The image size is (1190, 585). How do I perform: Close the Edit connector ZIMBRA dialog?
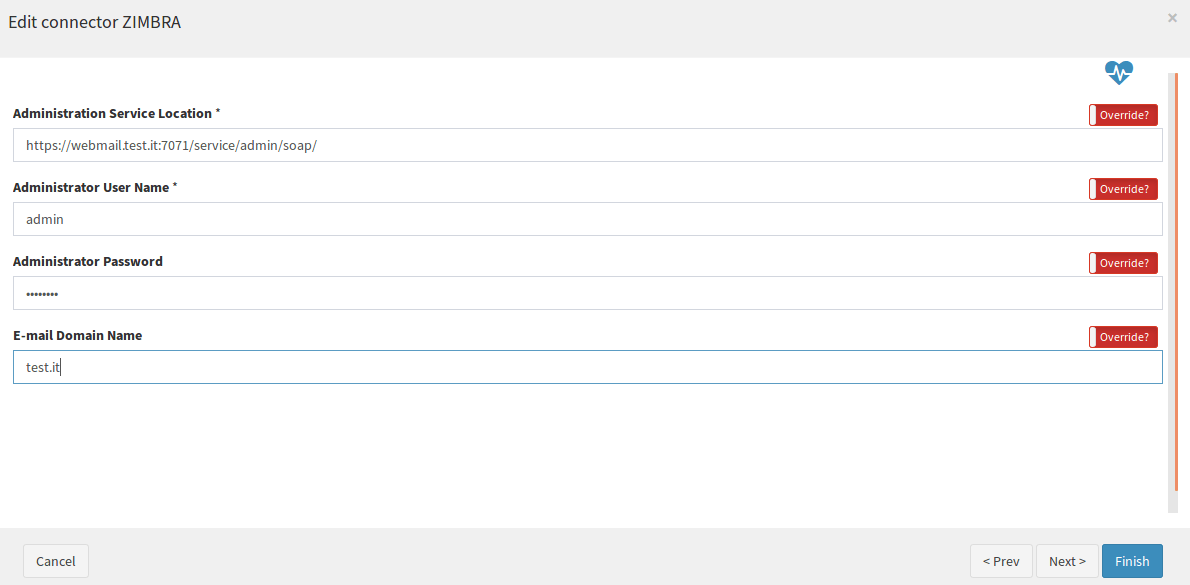(1172, 18)
